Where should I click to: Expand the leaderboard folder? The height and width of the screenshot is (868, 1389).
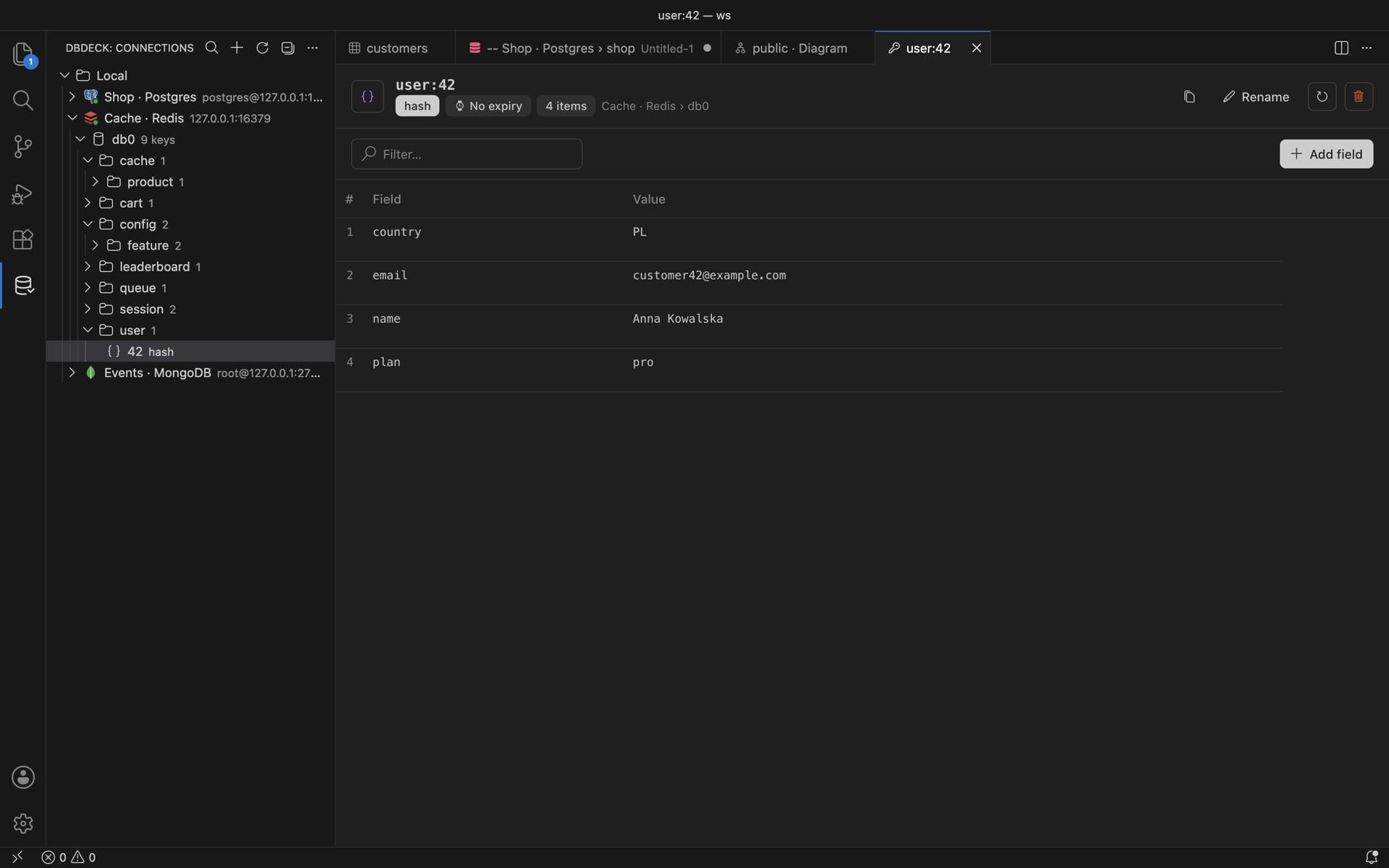(x=88, y=266)
